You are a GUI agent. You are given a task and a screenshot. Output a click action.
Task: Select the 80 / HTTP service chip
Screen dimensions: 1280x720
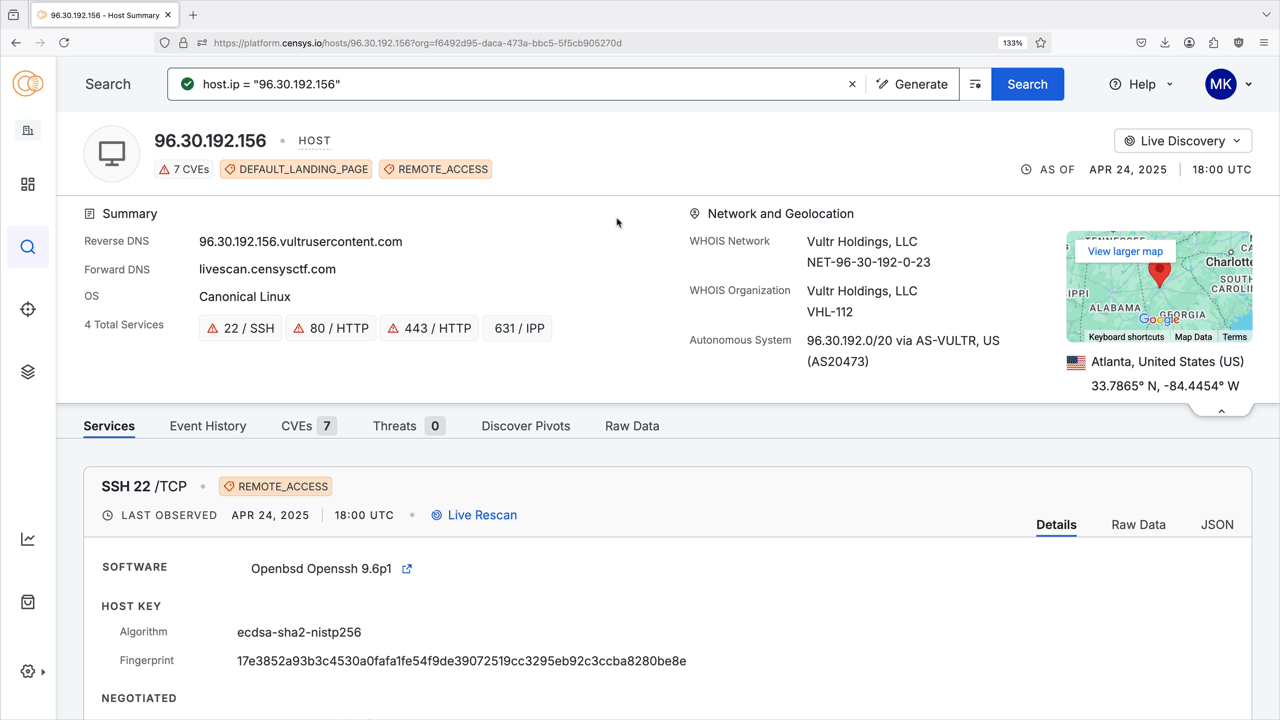tap(331, 328)
